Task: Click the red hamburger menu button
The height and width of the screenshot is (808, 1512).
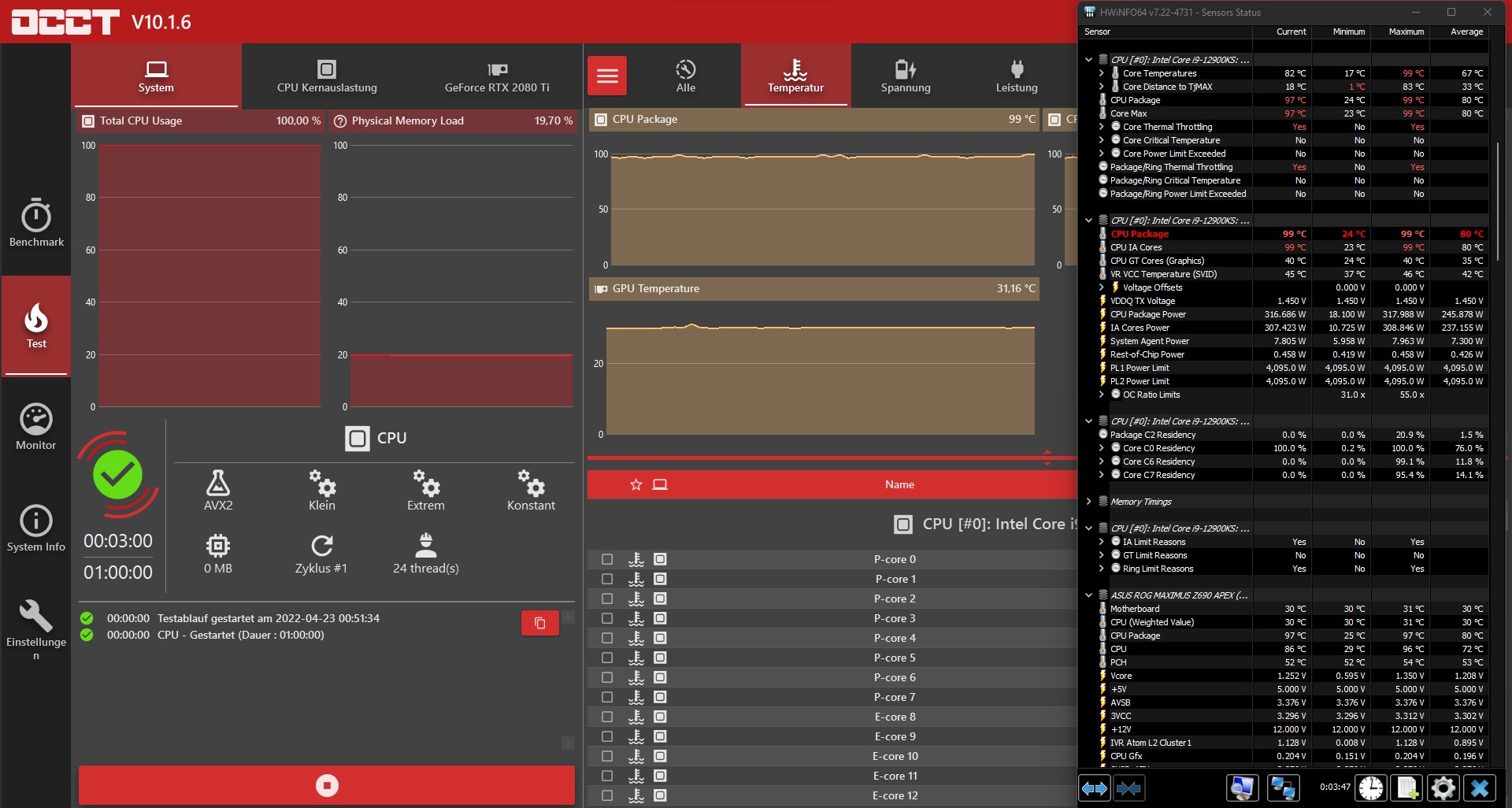Action: (x=607, y=76)
